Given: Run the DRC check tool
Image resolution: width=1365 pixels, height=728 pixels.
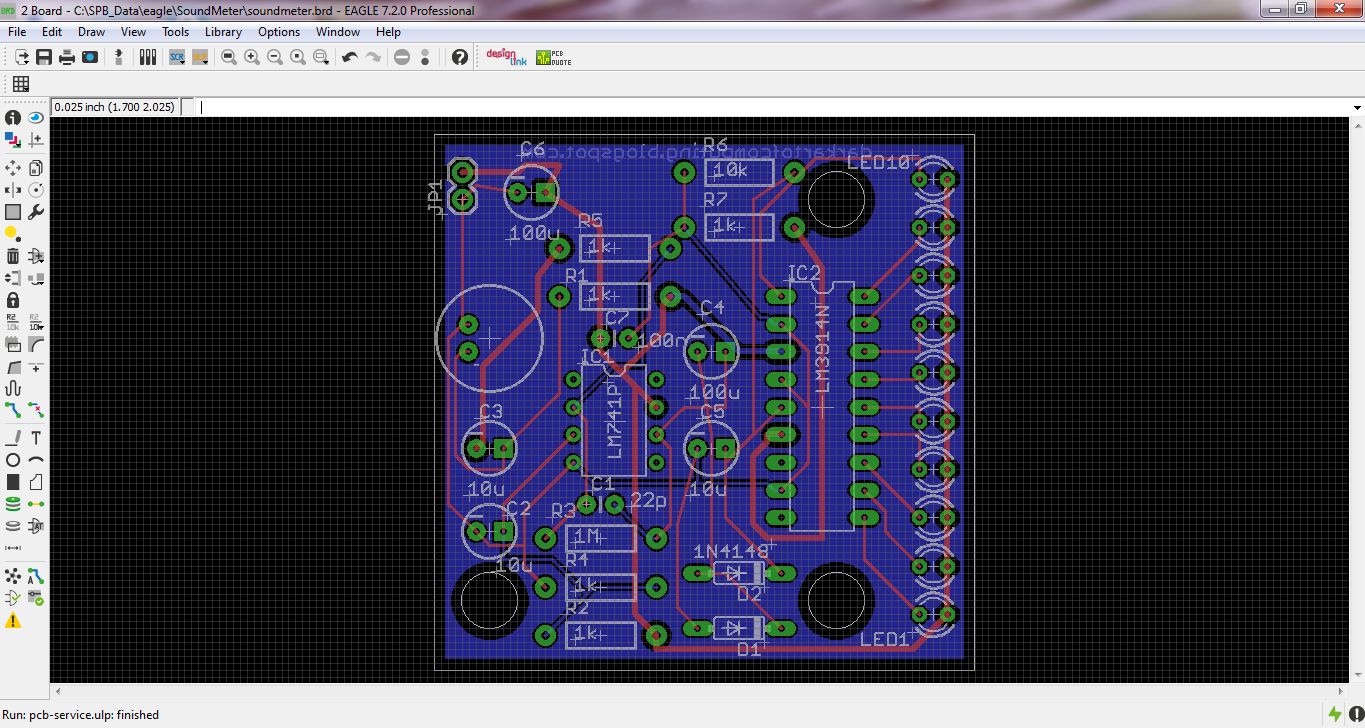Looking at the screenshot, I should coord(36,598).
